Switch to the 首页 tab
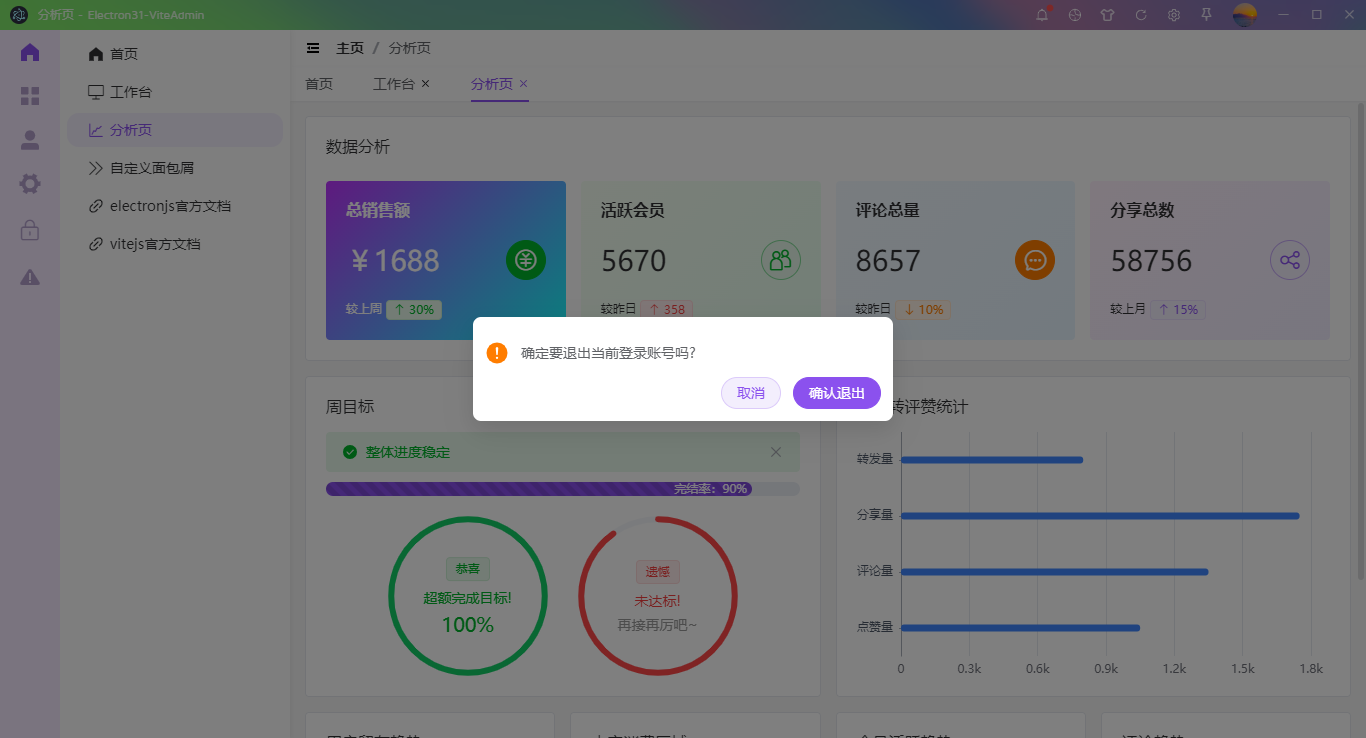The height and width of the screenshot is (738, 1366). 319,84
